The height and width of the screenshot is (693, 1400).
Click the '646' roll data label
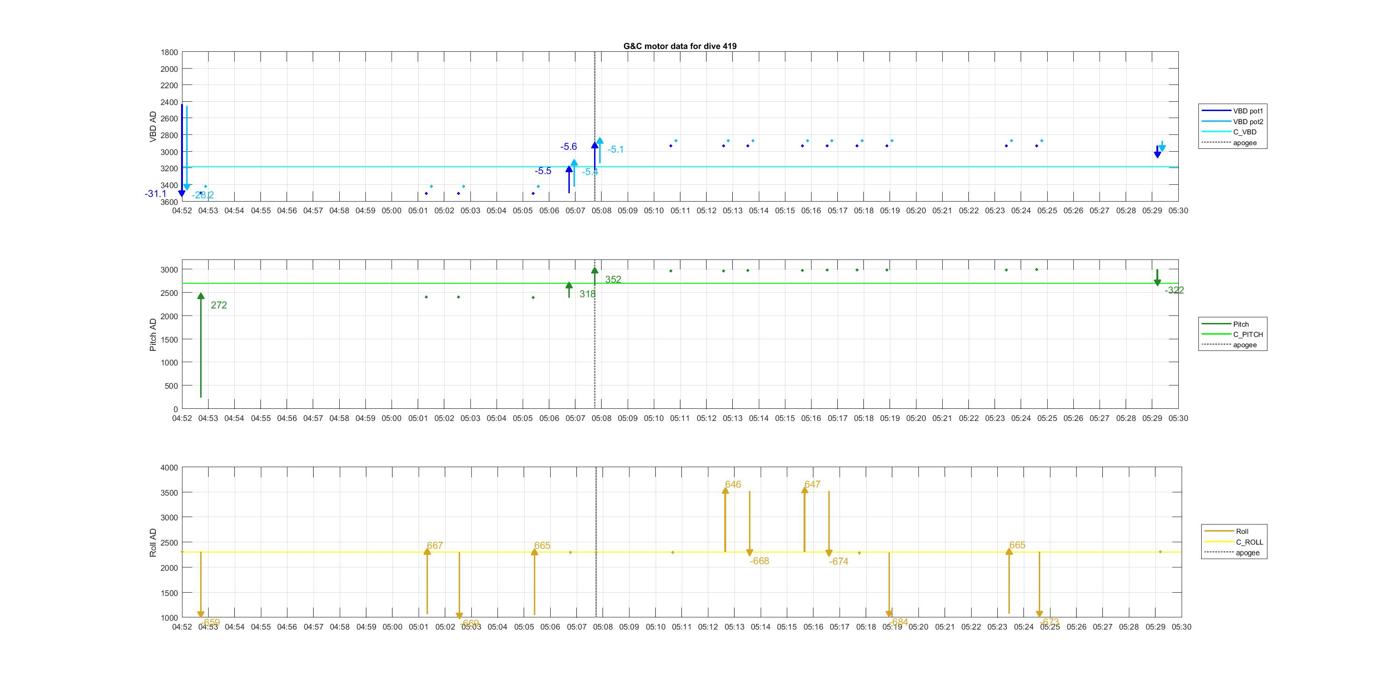733,485
